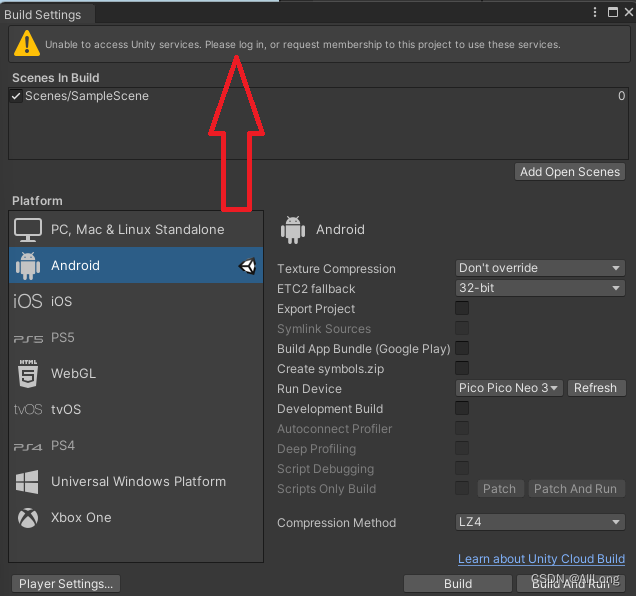
Task: Click the tvOS platform logo icon
Action: (28, 409)
